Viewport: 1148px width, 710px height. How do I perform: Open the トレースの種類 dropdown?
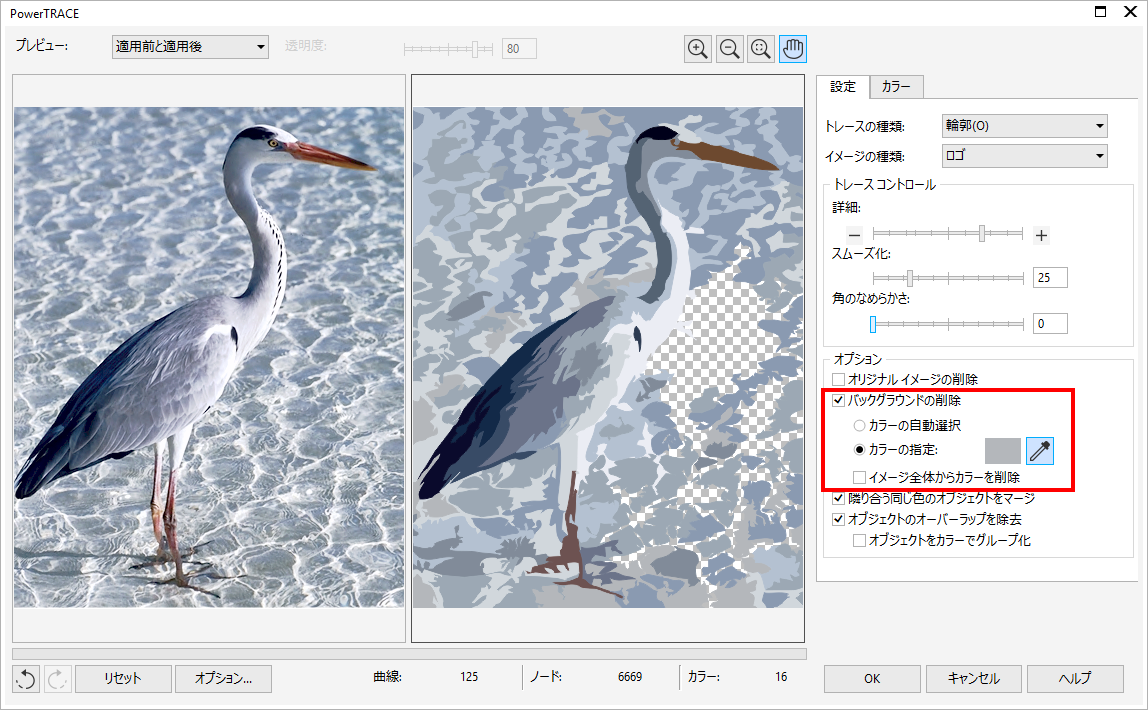tap(1024, 126)
